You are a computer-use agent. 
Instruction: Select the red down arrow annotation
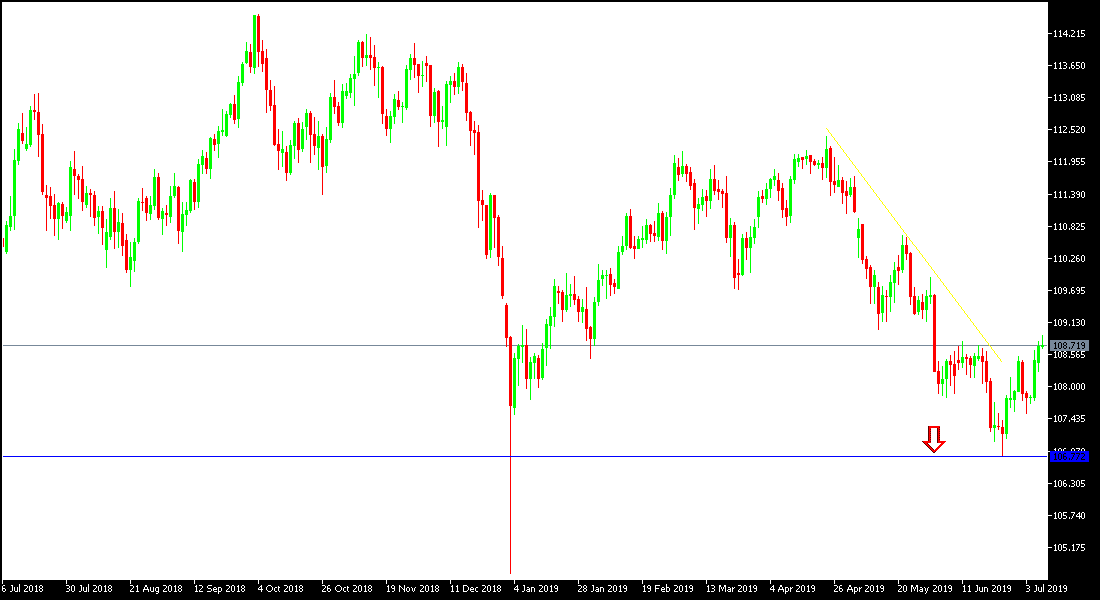pos(934,437)
